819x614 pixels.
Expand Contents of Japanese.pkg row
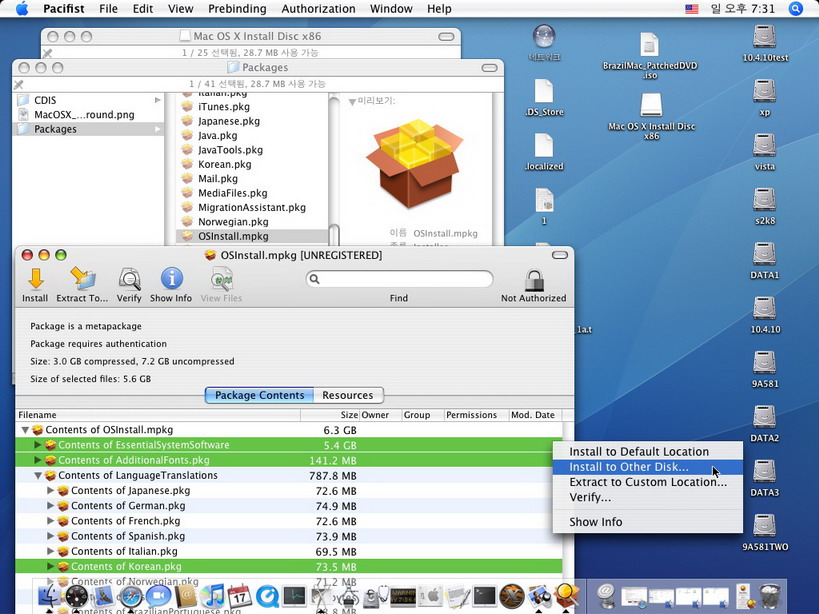click(51, 490)
